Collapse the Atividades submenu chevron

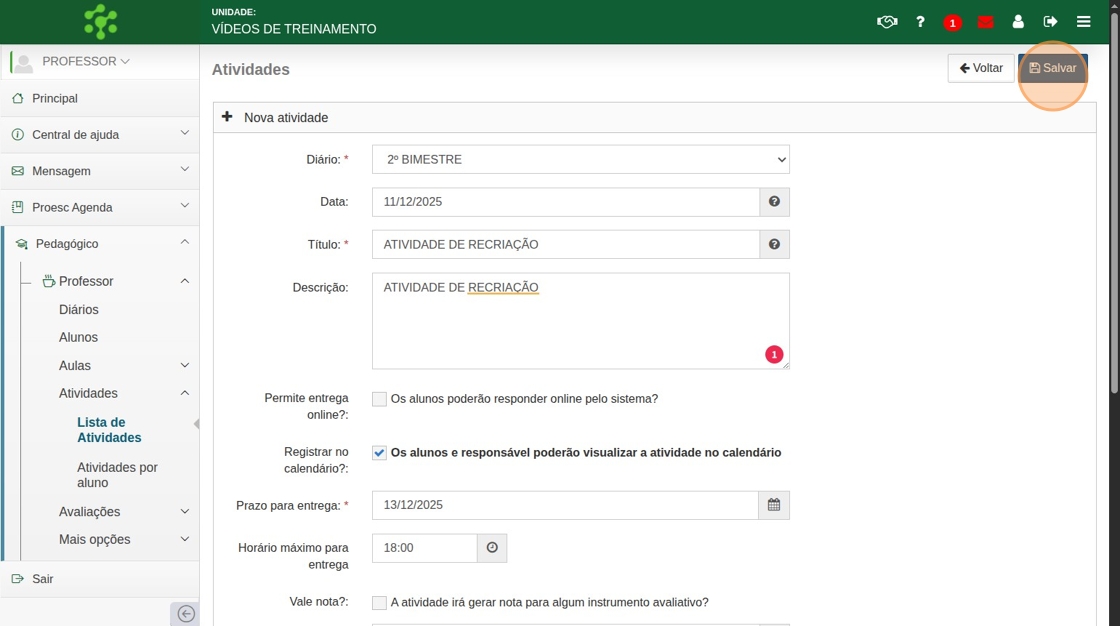(x=184, y=393)
